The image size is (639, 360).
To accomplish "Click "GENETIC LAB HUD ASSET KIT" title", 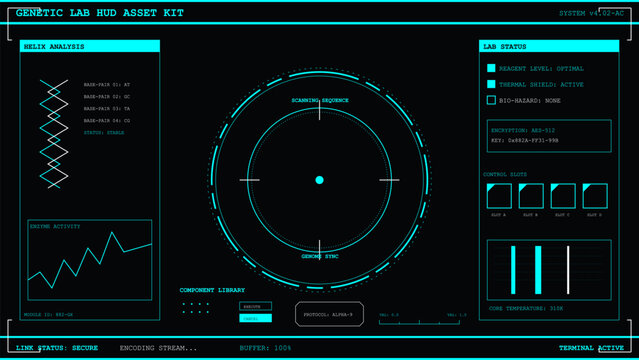I will [x=100, y=13].
